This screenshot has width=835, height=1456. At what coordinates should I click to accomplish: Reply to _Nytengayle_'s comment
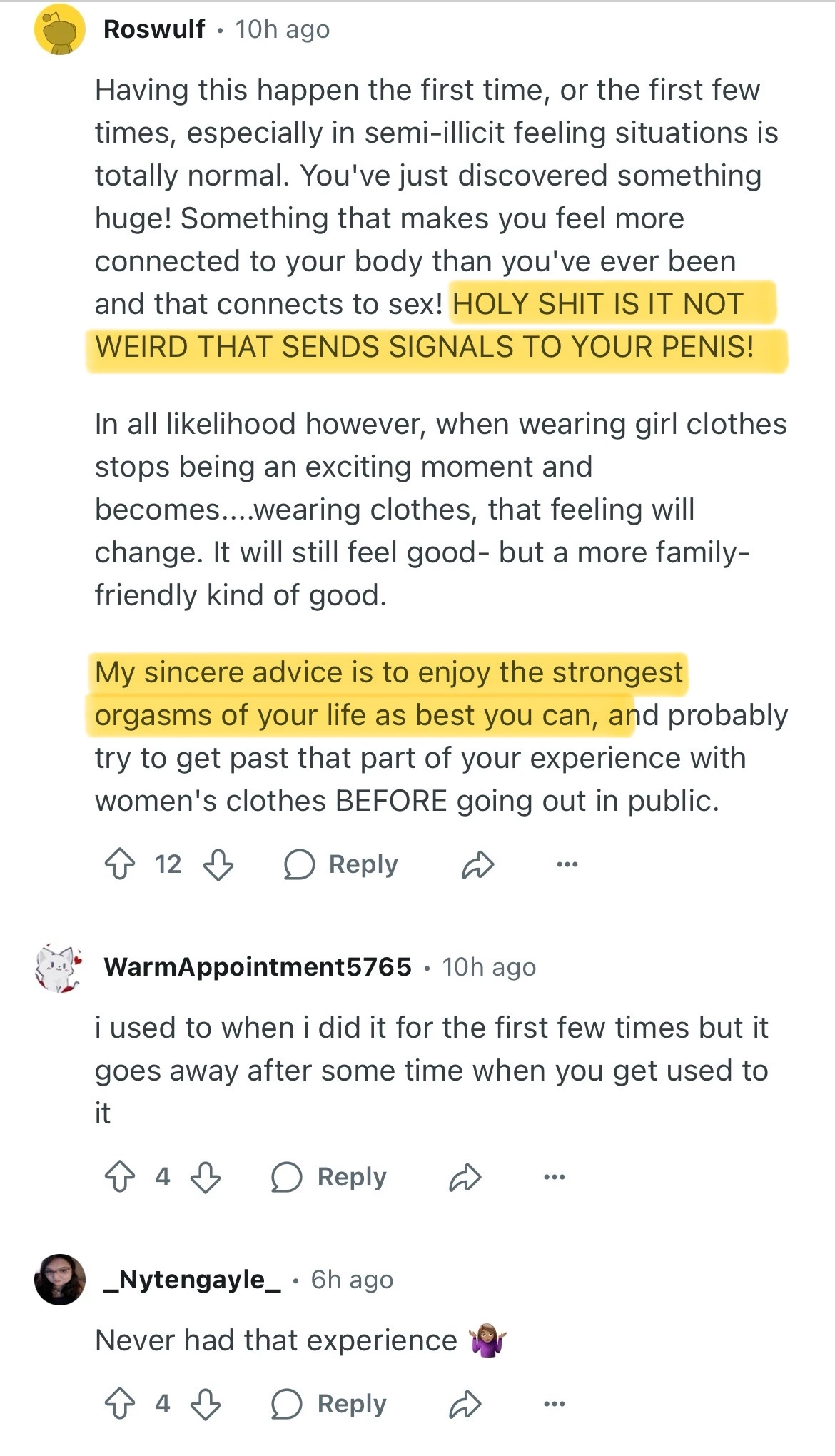tap(329, 1403)
